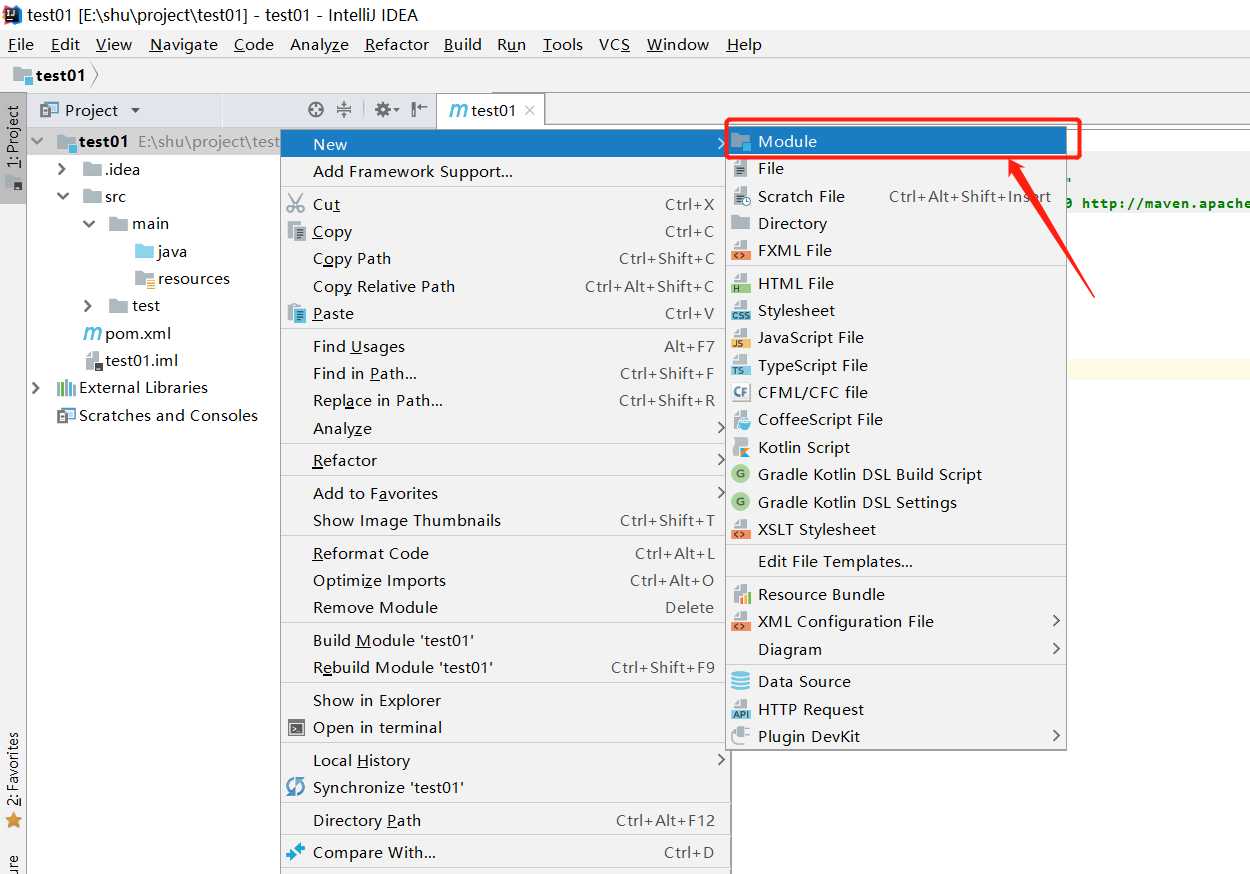
Task: Expand the .idea folder
Action: 62,169
